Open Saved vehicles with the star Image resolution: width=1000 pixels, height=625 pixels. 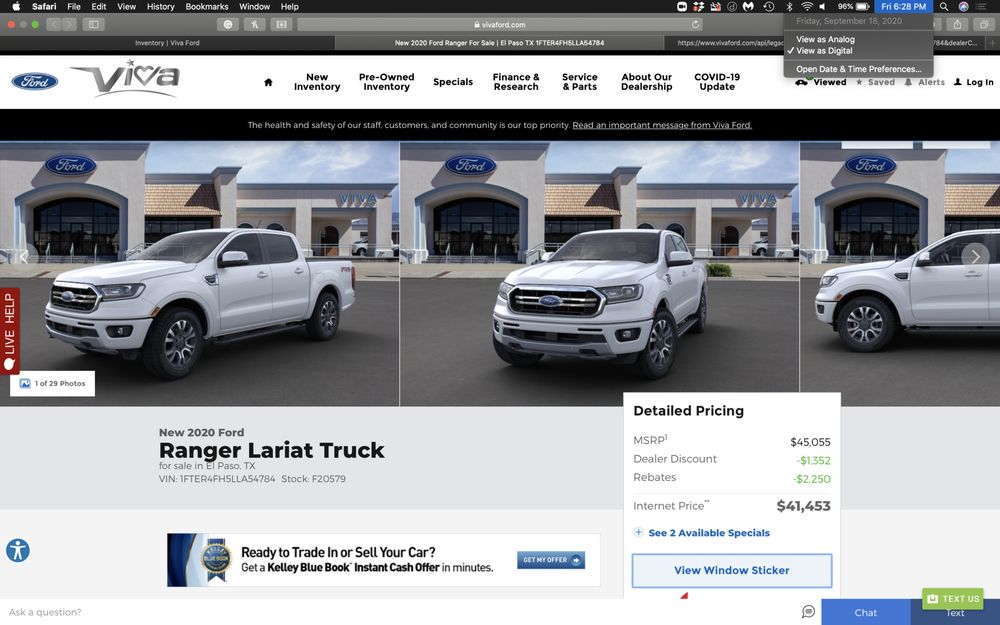click(875, 82)
